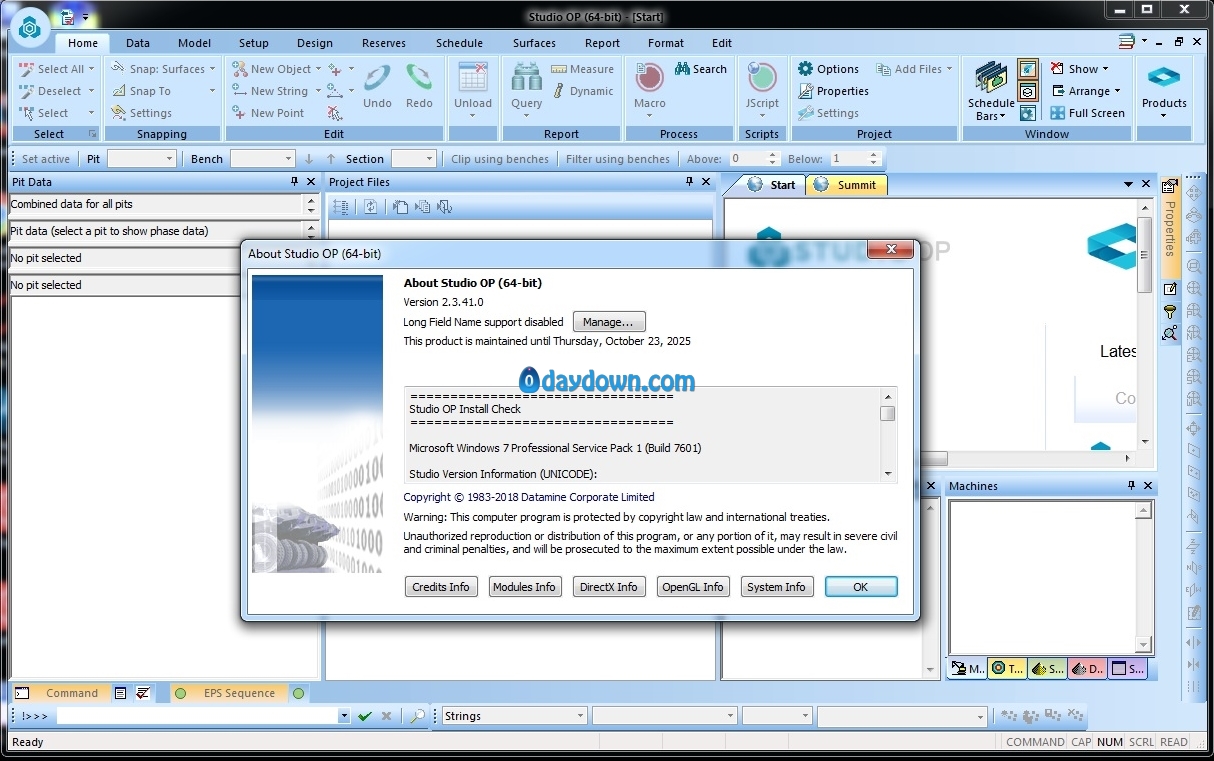
Task: Click the Search binoculars tool
Action: pos(700,69)
